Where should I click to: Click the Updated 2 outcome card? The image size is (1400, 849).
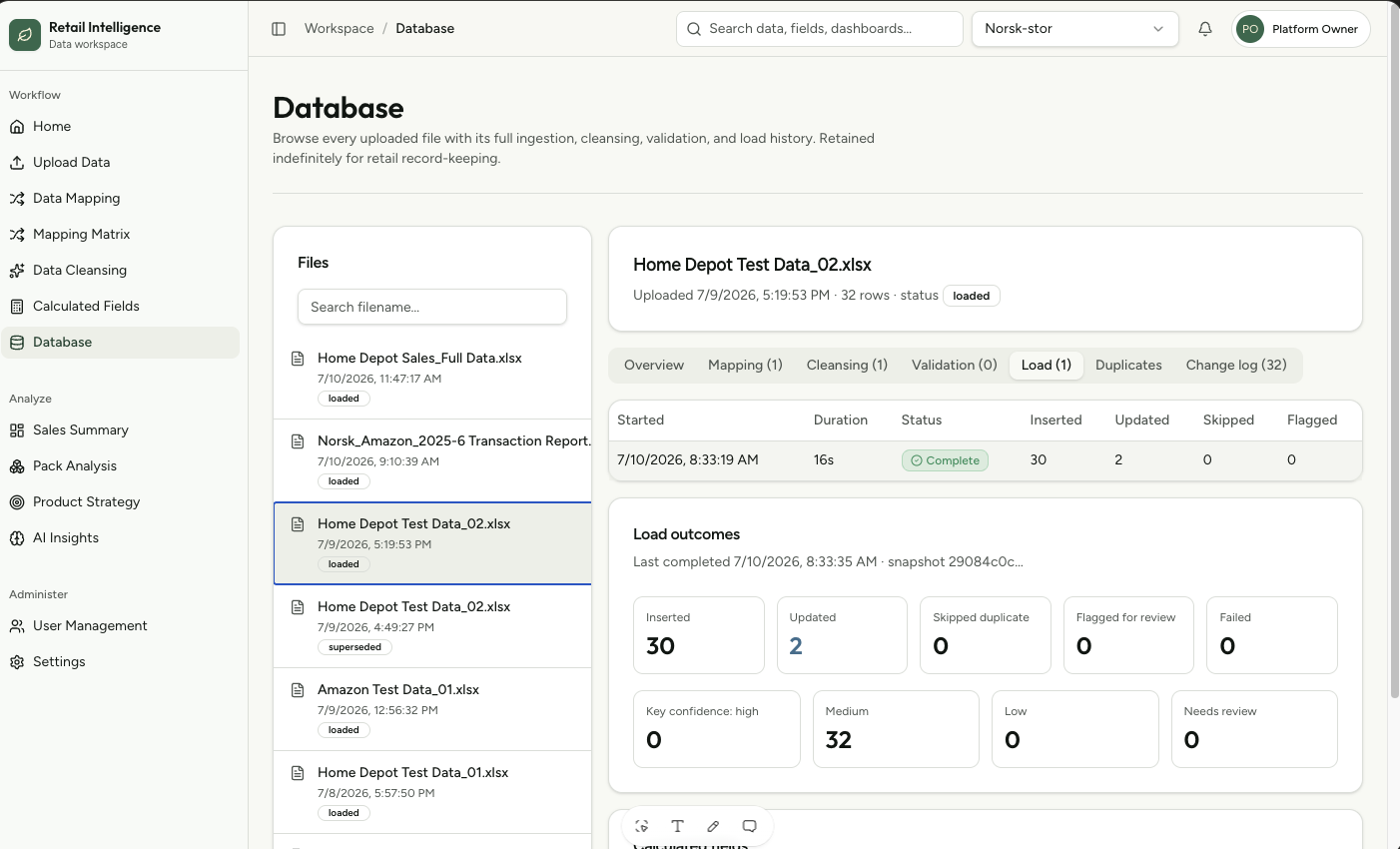[x=842, y=635]
